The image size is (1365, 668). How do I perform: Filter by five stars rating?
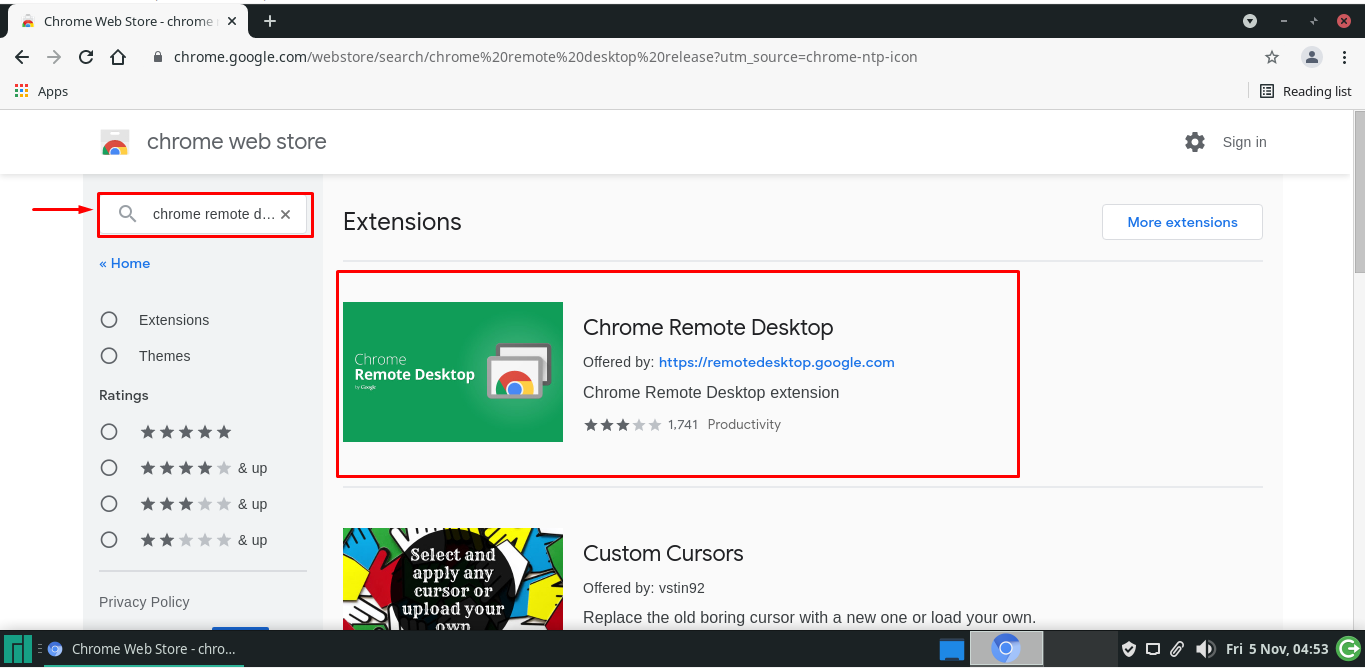(x=109, y=432)
